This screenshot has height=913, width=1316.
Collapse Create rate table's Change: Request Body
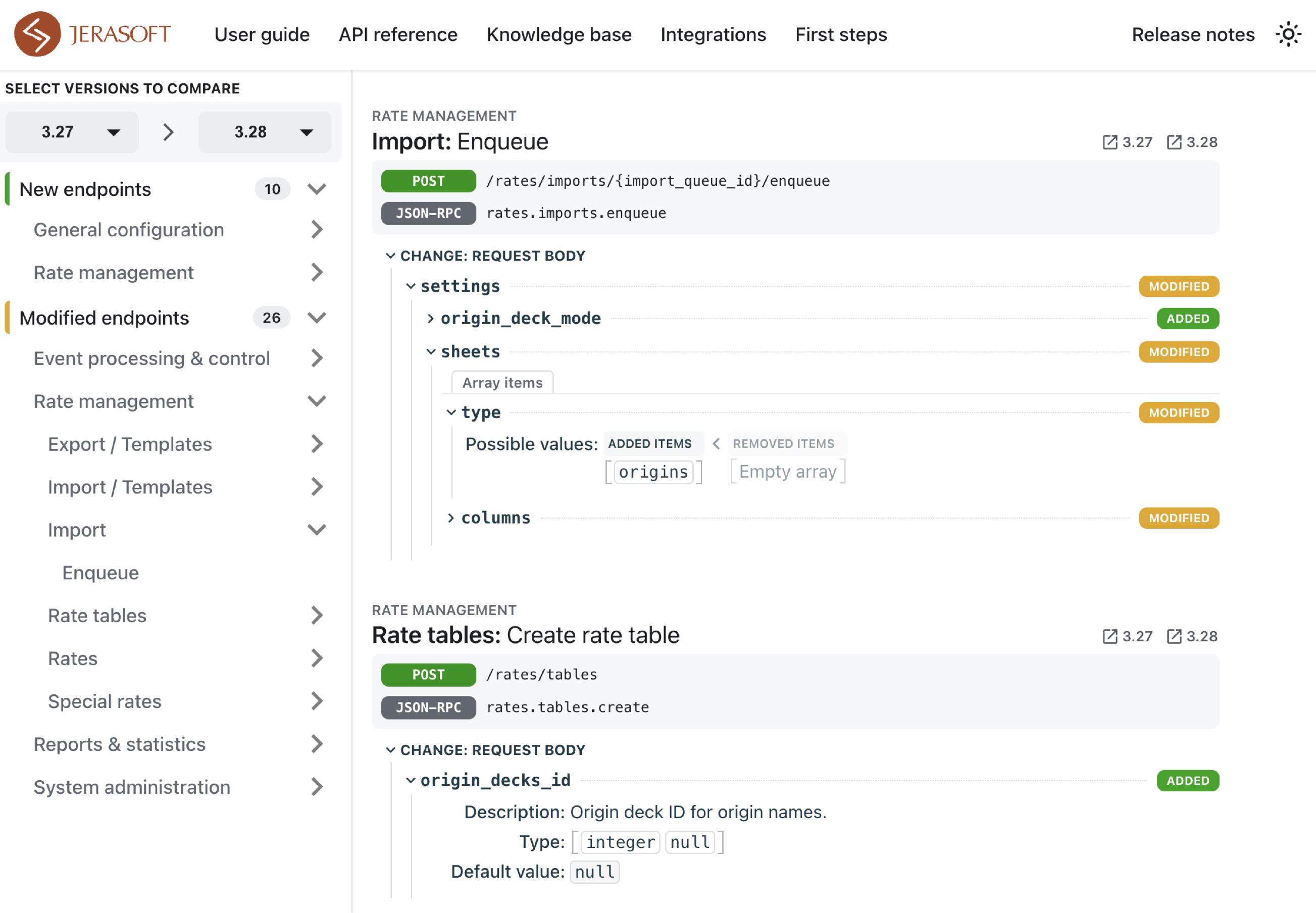click(391, 750)
